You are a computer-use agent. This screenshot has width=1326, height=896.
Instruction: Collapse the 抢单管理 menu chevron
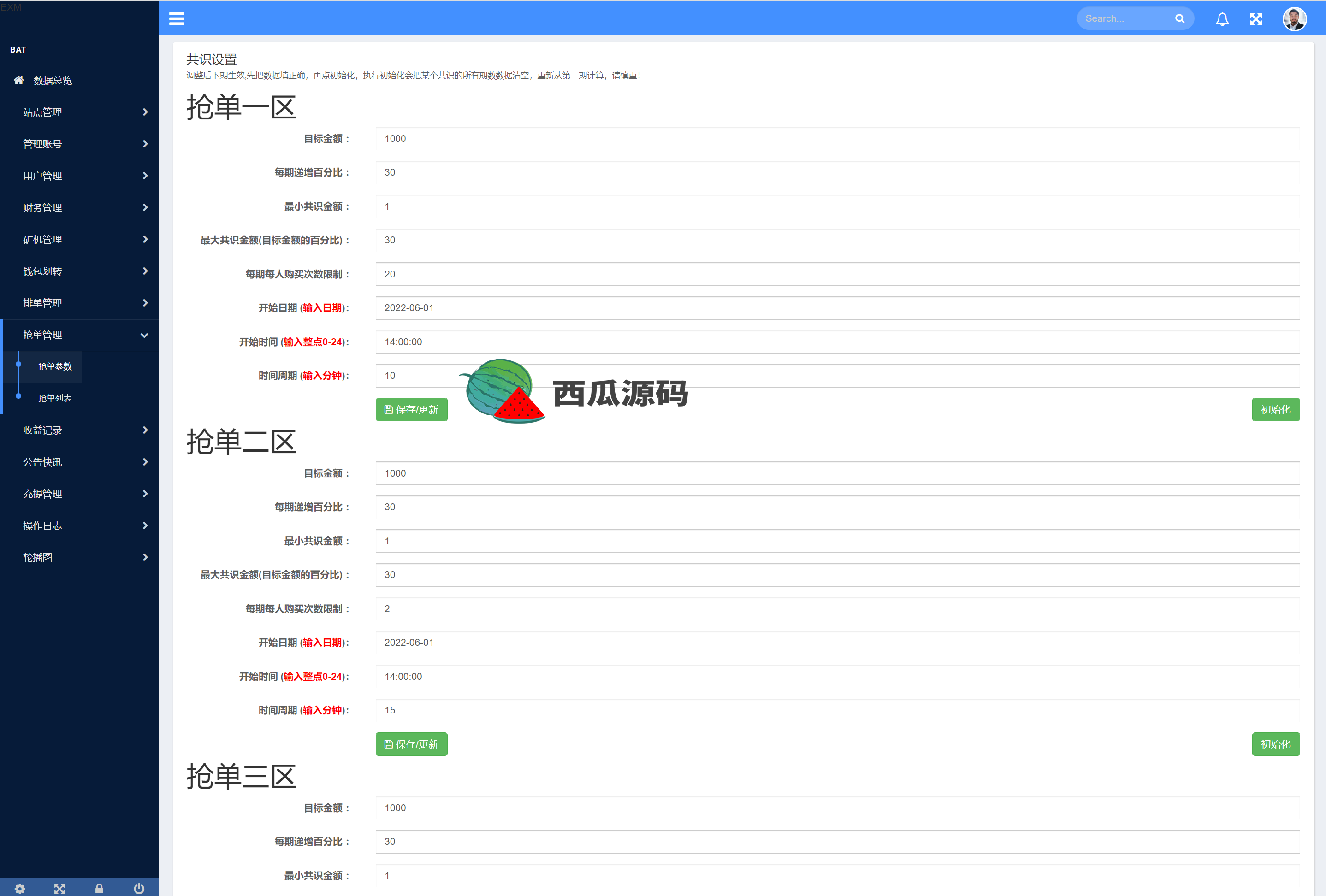click(x=144, y=336)
